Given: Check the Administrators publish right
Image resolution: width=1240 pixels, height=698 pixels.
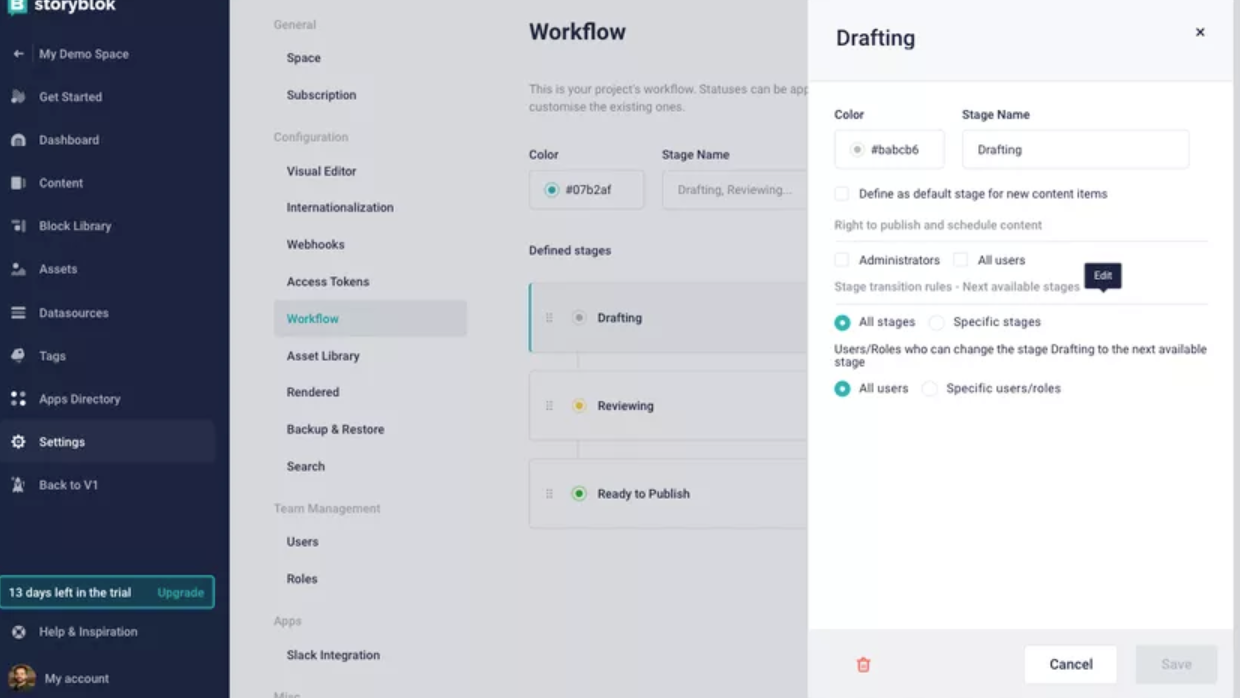Looking at the screenshot, I should click(842, 260).
